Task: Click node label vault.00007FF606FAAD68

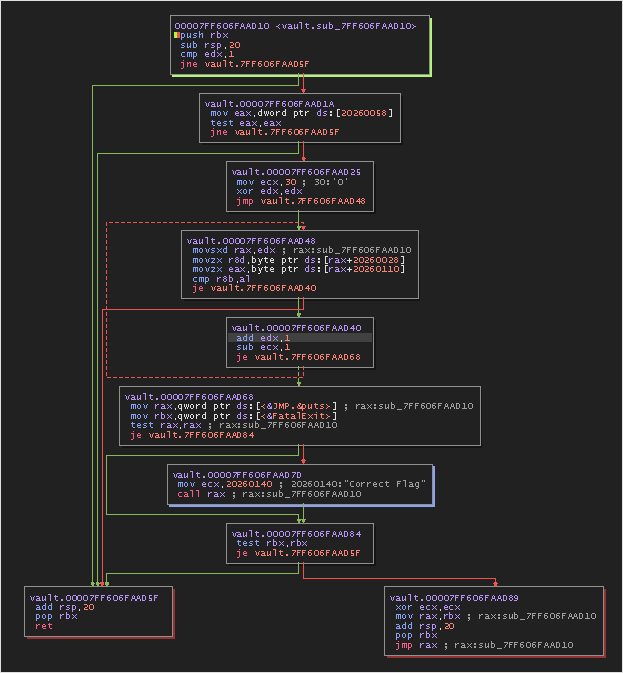Action: [189, 397]
